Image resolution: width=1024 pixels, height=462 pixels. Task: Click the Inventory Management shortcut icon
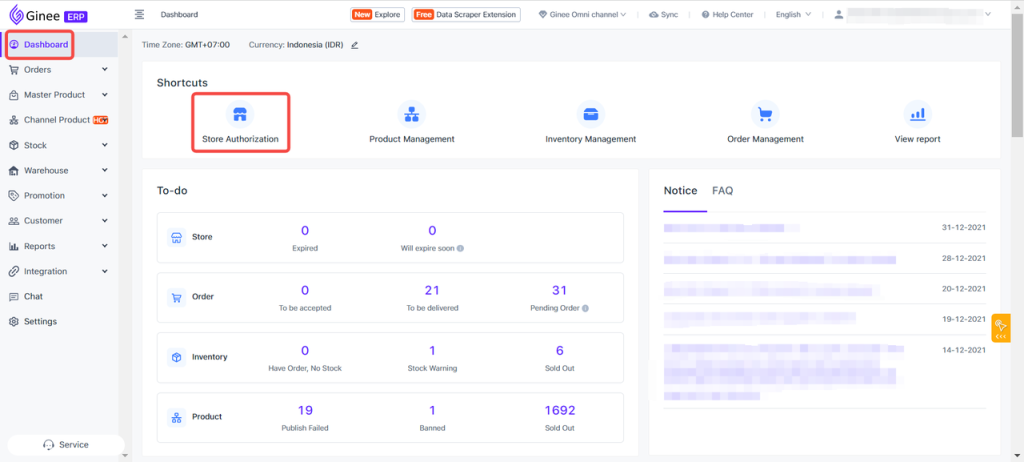[x=590, y=113]
